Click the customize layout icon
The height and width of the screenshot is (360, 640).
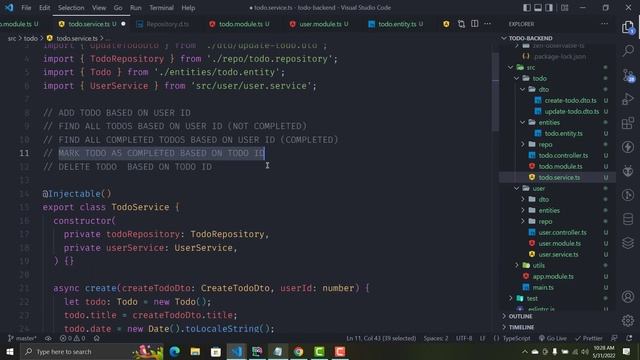[564, 8]
